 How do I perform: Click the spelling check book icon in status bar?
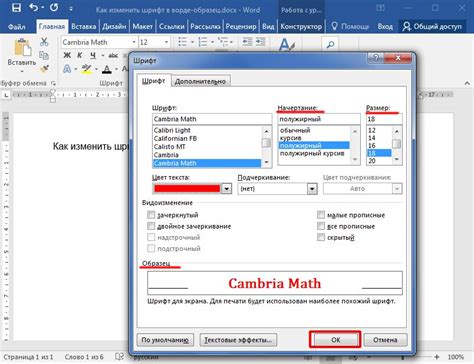119,357
